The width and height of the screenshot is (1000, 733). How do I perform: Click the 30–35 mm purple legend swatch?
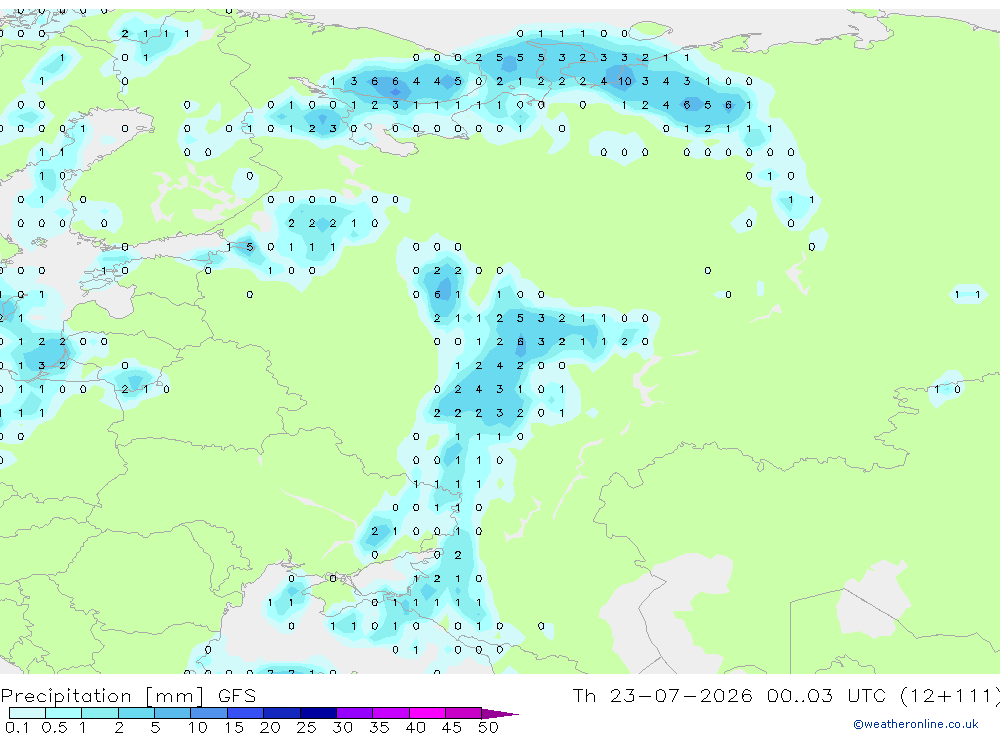pyautogui.click(x=355, y=713)
